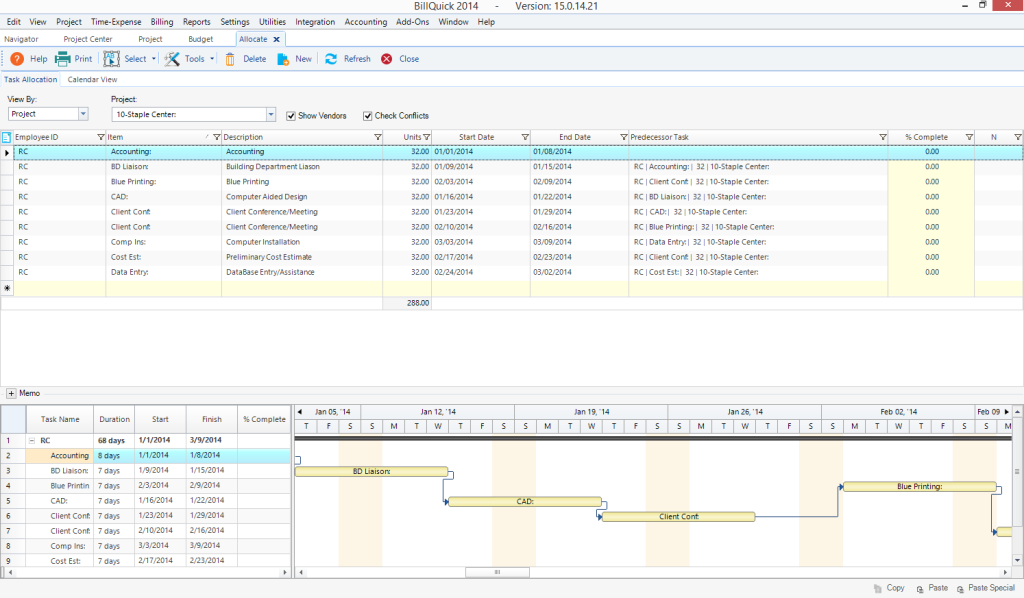Click Gantt timeline right arrow after Feb 09
This screenshot has width=1024, height=598.
coord(1006,412)
